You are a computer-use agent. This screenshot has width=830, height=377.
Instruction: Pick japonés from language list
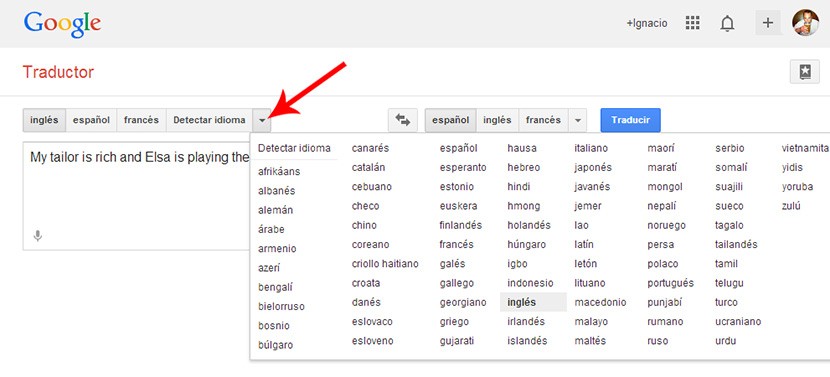click(x=593, y=167)
